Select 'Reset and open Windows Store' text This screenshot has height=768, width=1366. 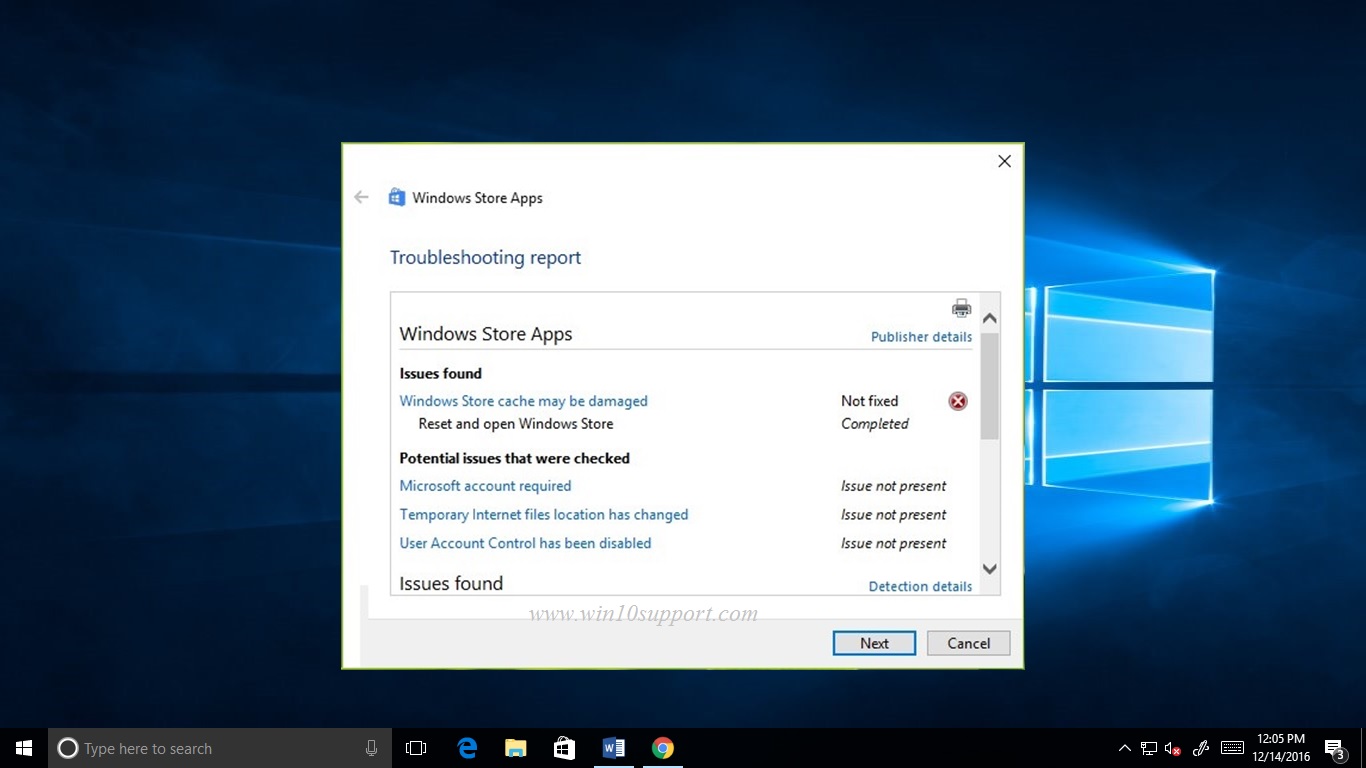point(516,424)
